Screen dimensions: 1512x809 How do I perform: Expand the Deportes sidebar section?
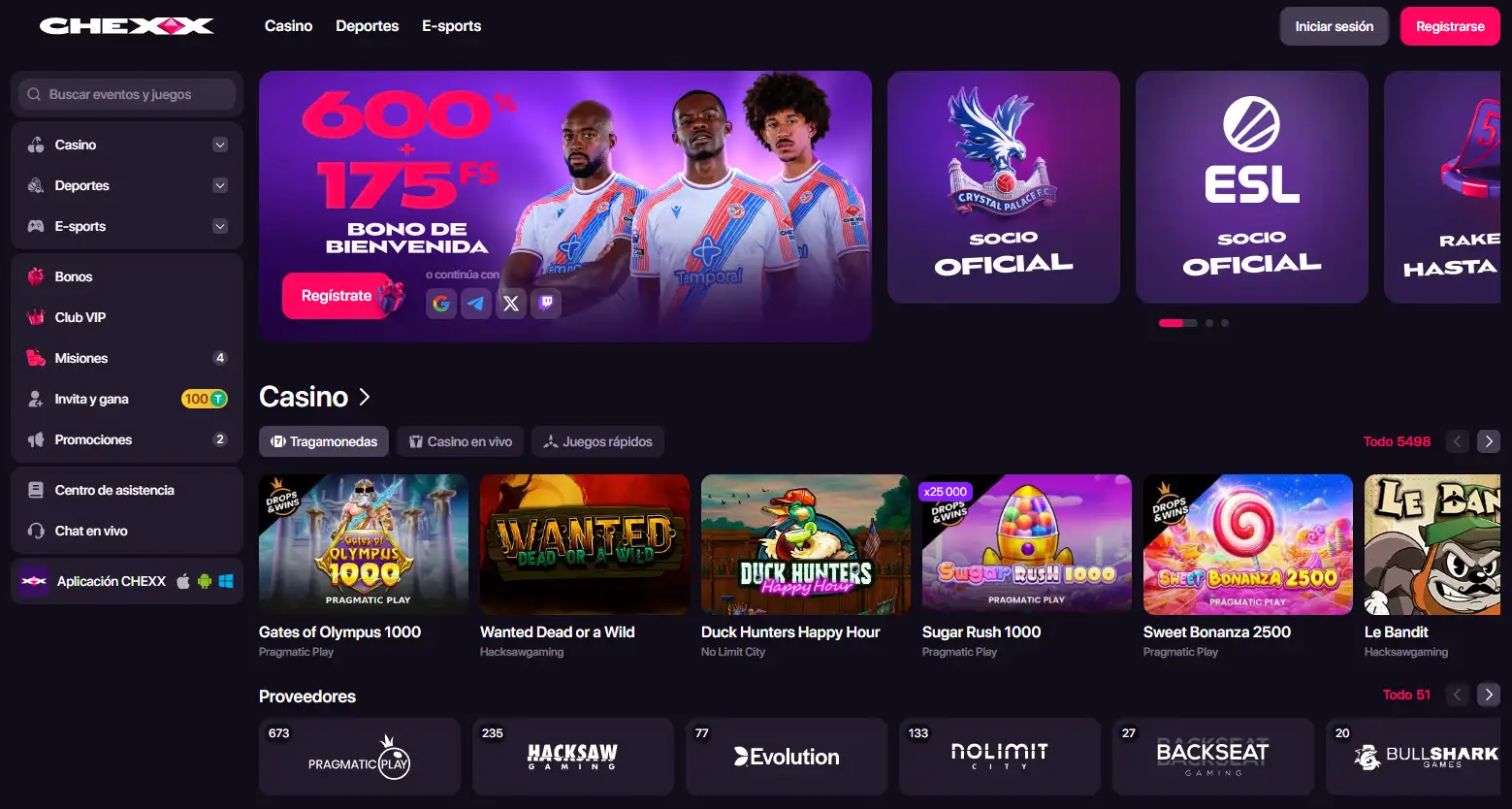(x=220, y=185)
